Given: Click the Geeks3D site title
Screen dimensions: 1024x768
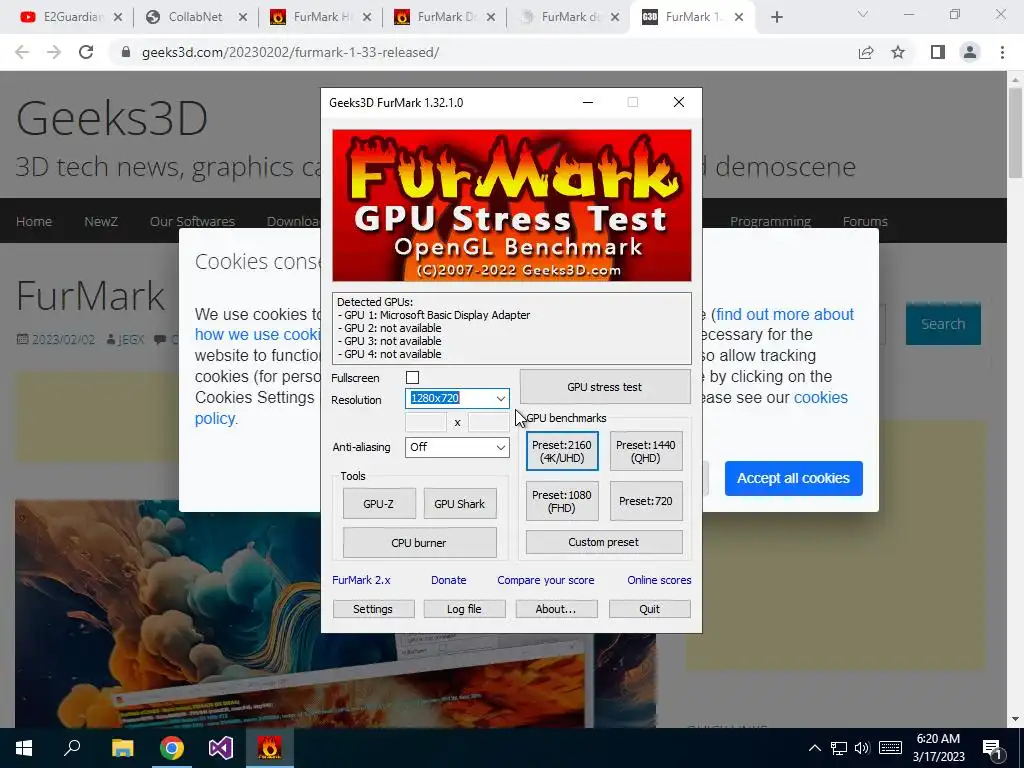Looking at the screenshot, I should click(x=112, y=118).
